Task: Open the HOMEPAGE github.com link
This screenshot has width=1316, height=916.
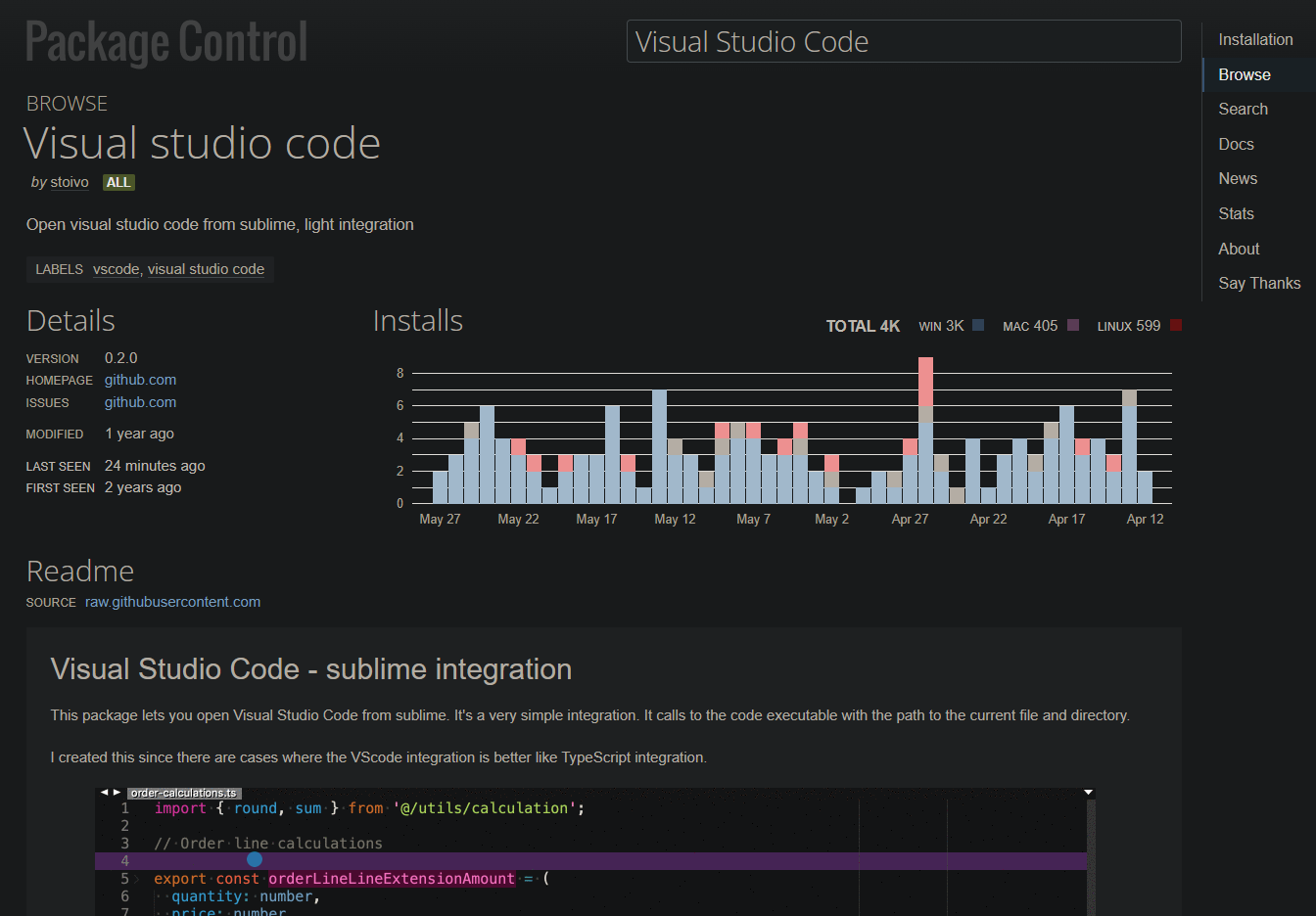Action: (140, 380)
